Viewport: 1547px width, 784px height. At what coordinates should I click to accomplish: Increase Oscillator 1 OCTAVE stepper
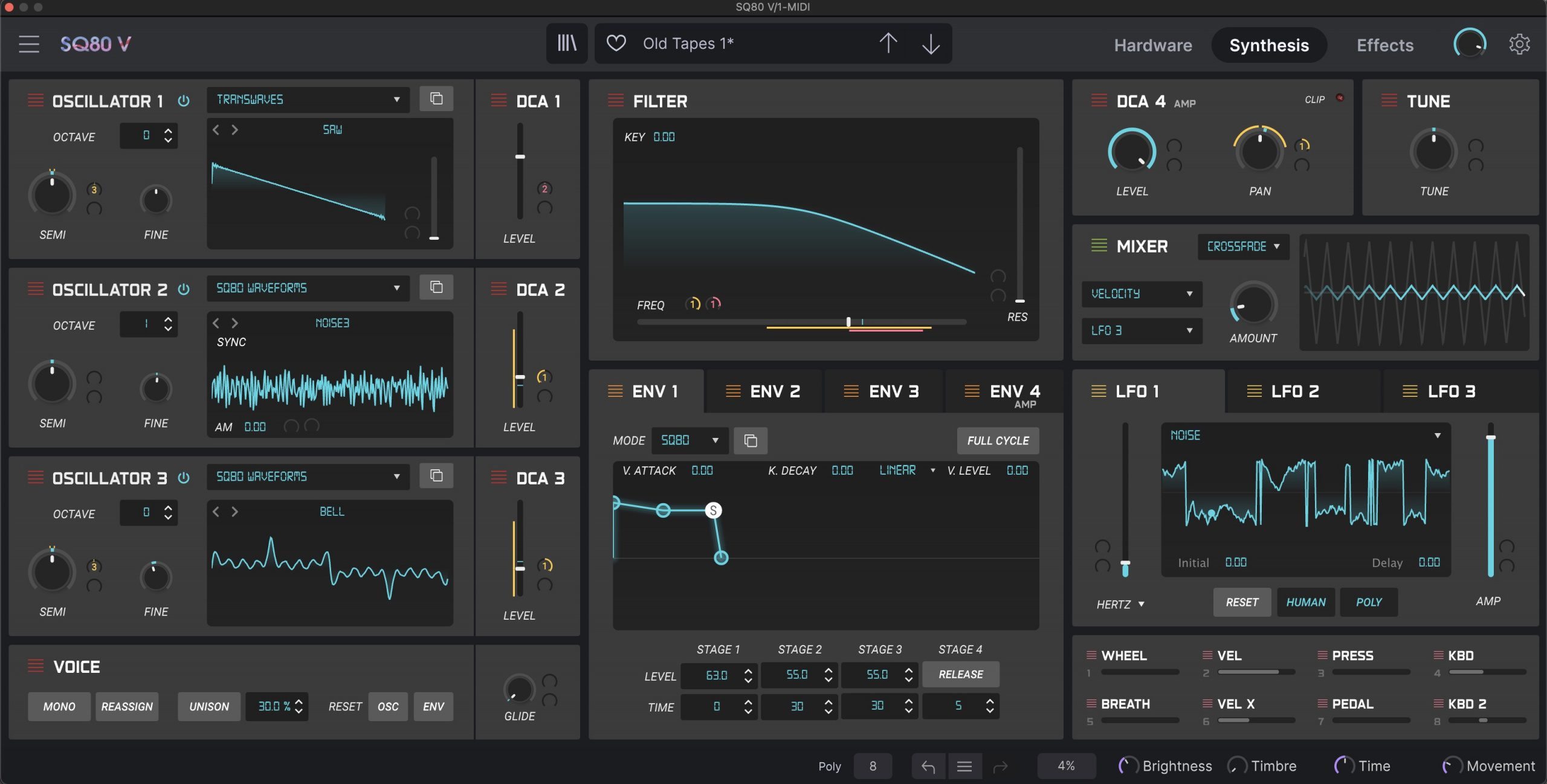(168, 130)
